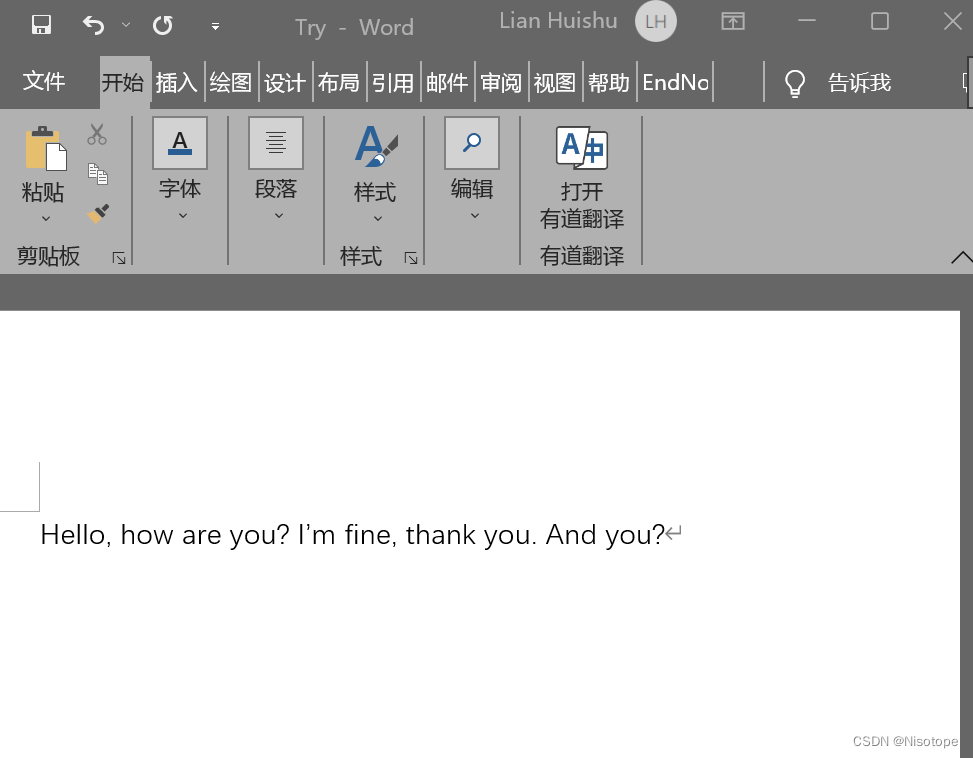Click the 样式 (Styles) gallery icon
The width and height of the screenshot is (973, 758).
(x=376, y=146)
